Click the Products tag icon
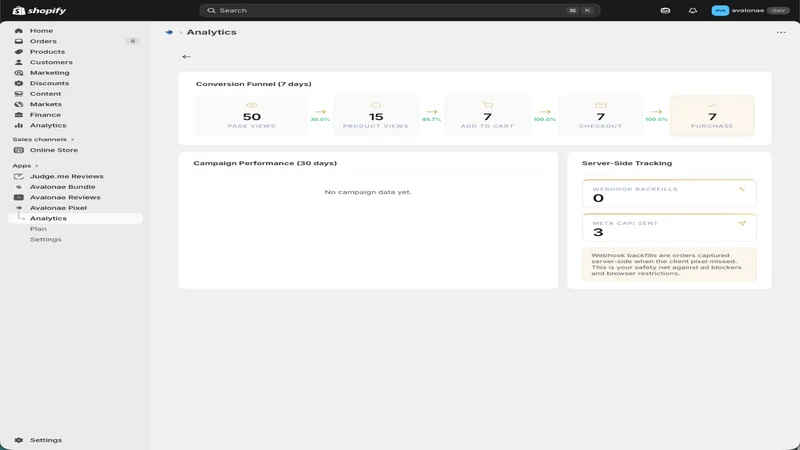The height and width of the screenshot is (450, 800). click(19, 52)
